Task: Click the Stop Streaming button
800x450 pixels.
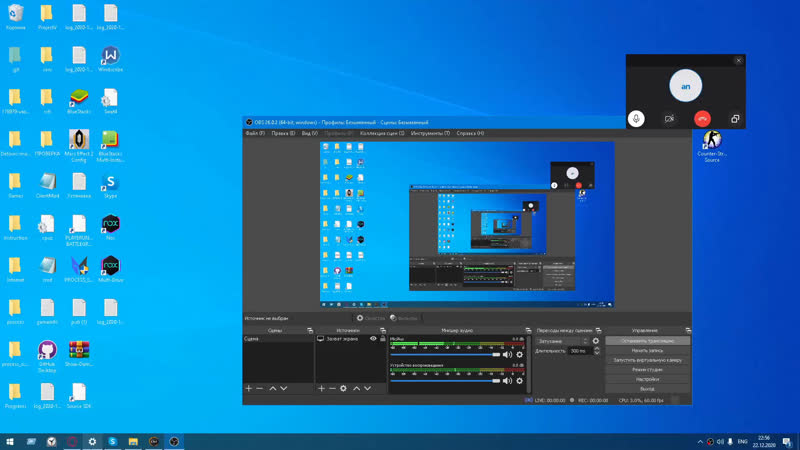Action: 647,341
